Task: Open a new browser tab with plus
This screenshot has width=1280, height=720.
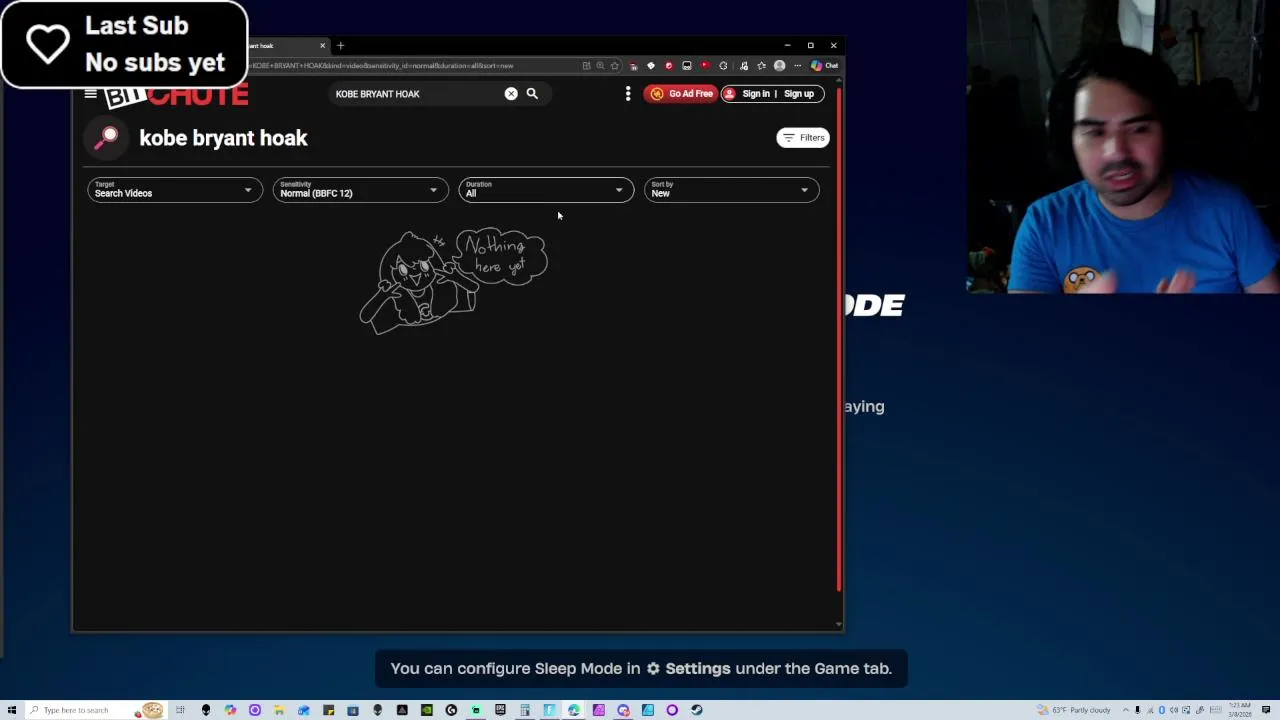Action: [340, 45]
